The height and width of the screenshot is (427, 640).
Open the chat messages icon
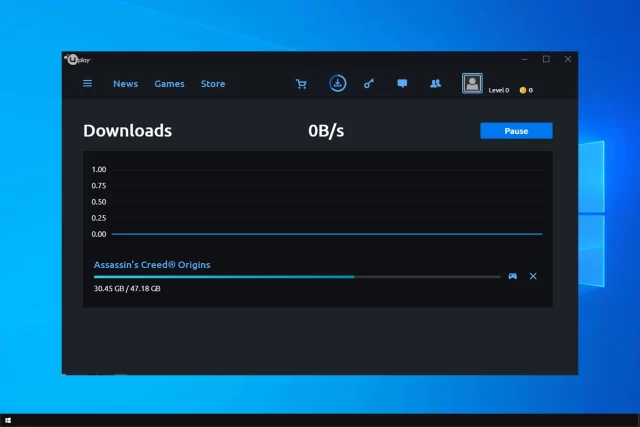pos(402,84)
